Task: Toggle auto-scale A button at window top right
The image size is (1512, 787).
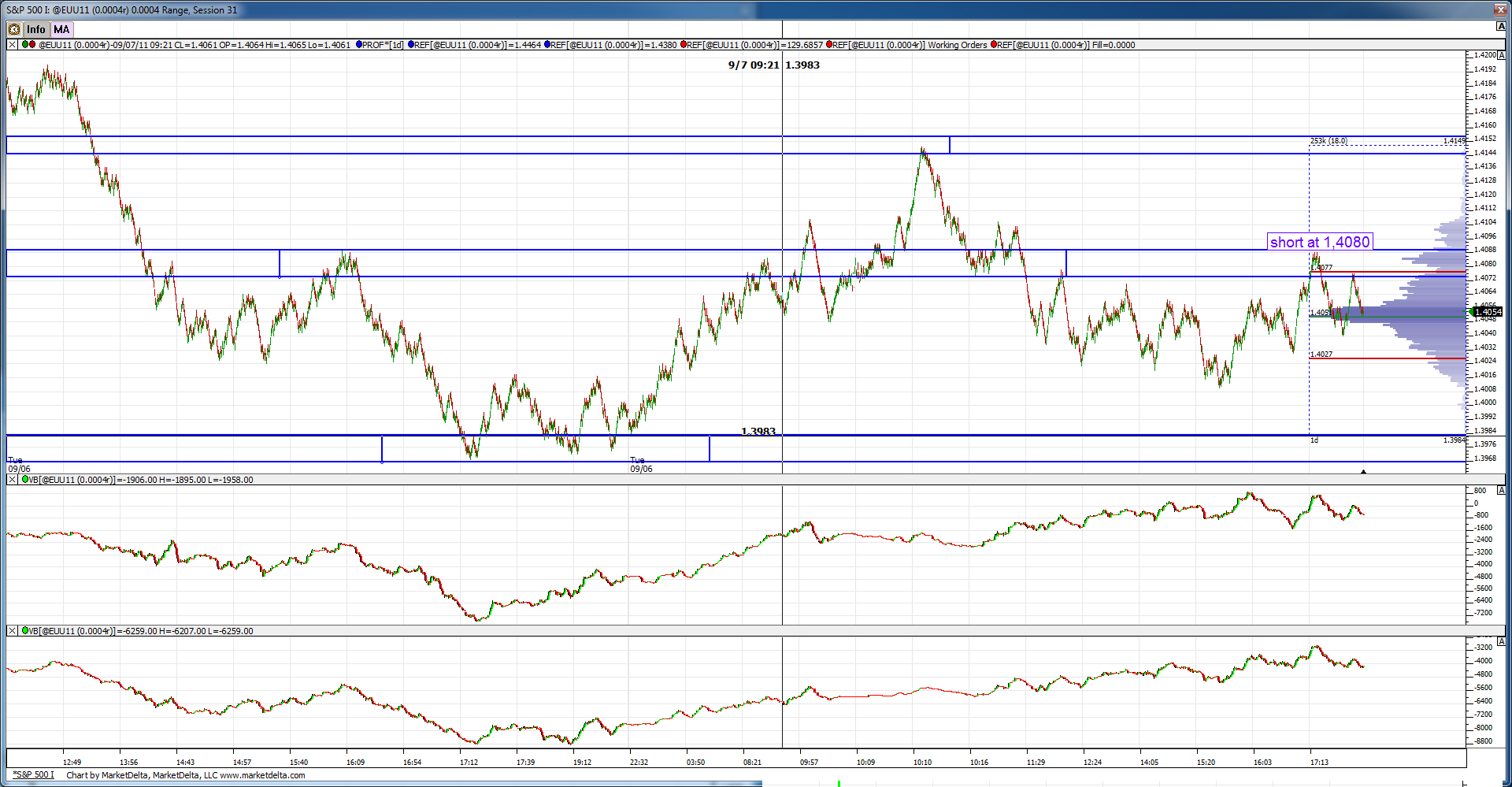Action: coord(1501,27)
